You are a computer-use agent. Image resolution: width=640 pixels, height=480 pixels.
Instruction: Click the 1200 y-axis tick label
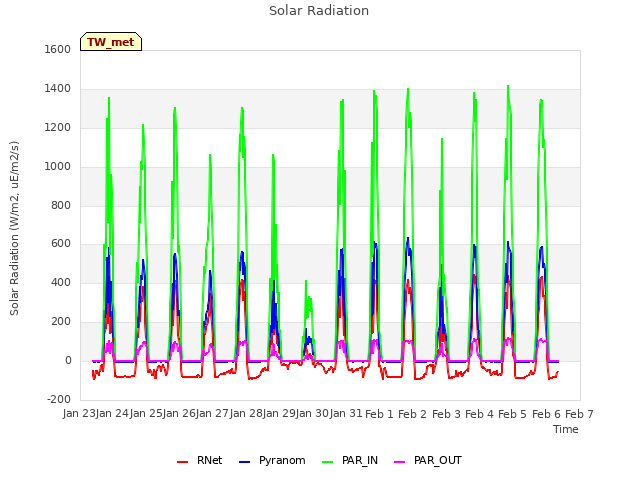pyautogui.click(x=58, y=128)
